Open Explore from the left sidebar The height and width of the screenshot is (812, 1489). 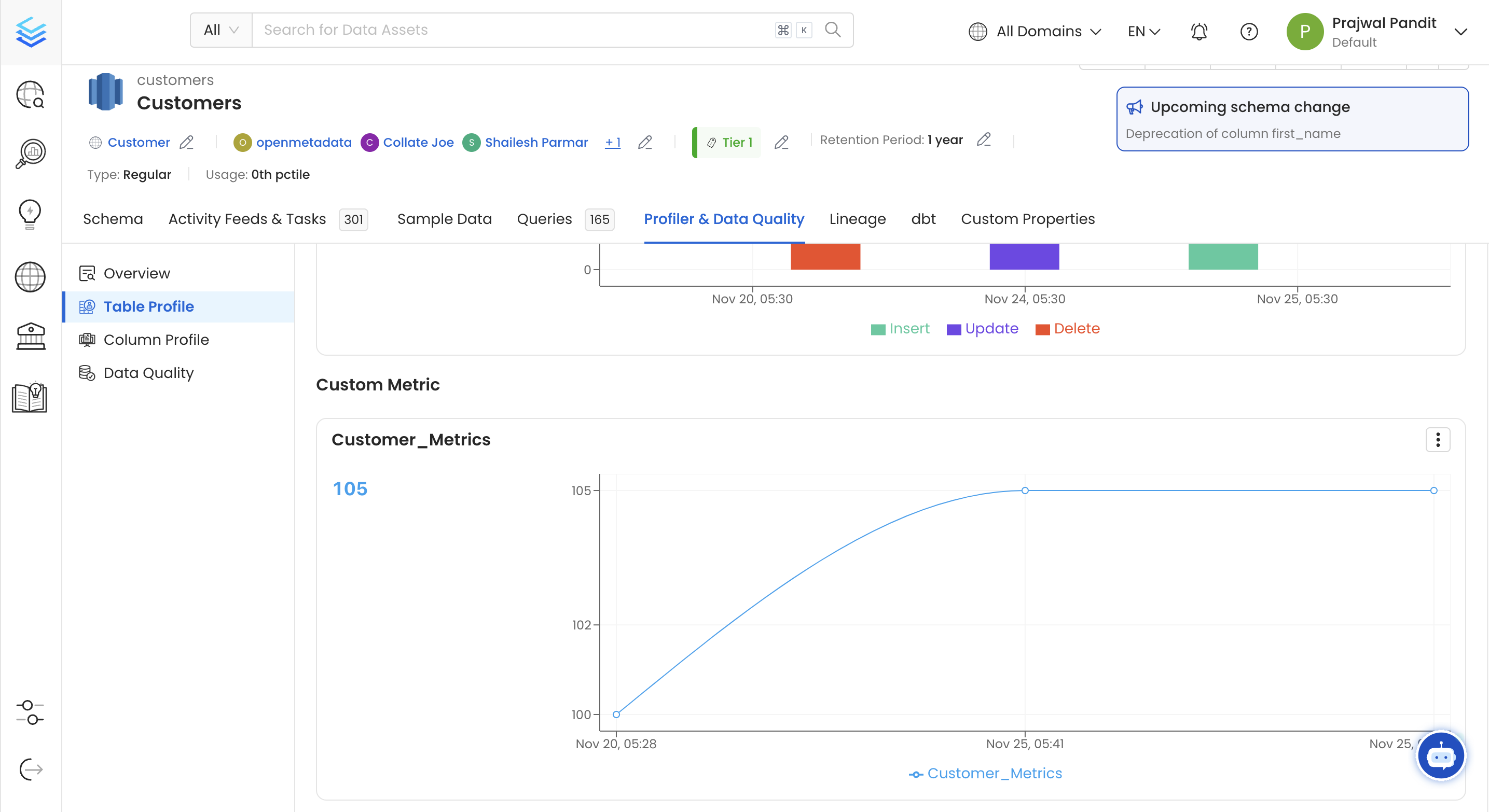30,95
